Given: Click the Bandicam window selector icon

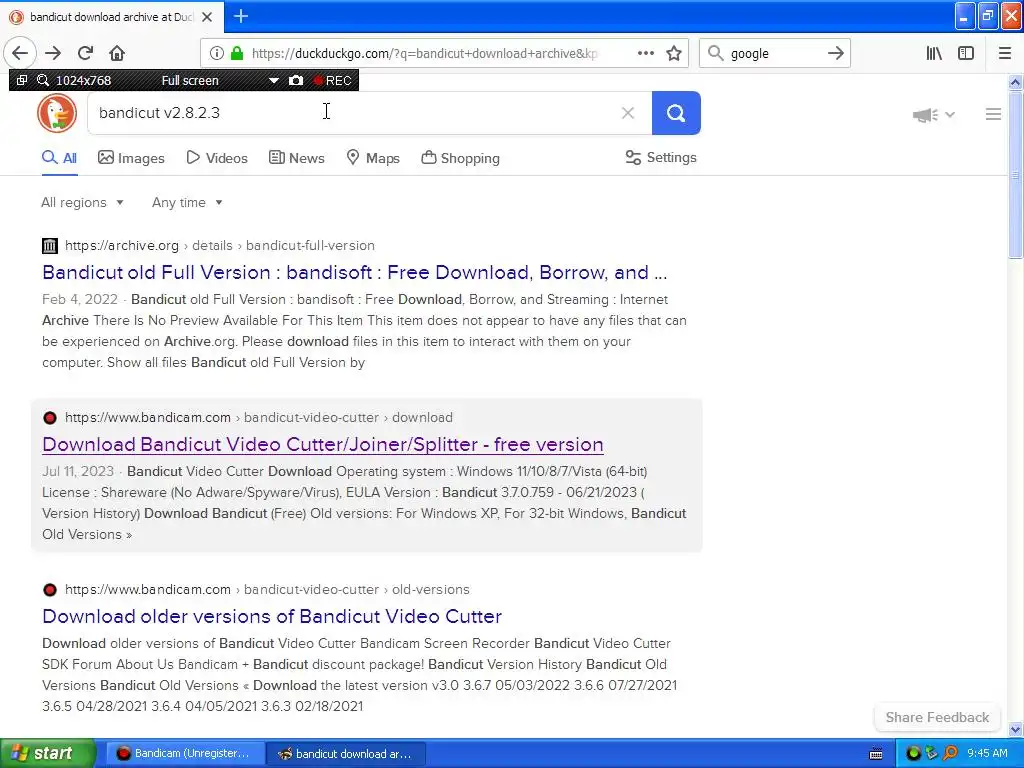Looking at the screenshot, I should [x=22, y=80].
